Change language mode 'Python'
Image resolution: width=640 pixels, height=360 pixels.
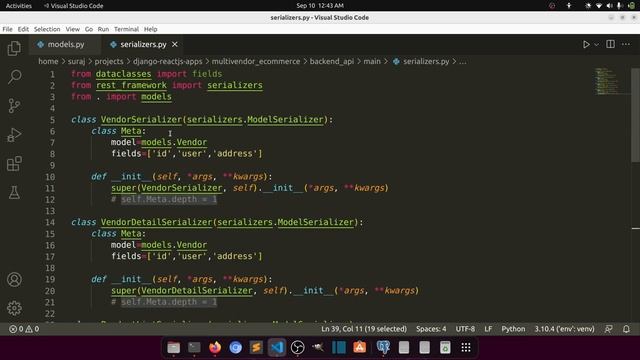click(513, 329)
